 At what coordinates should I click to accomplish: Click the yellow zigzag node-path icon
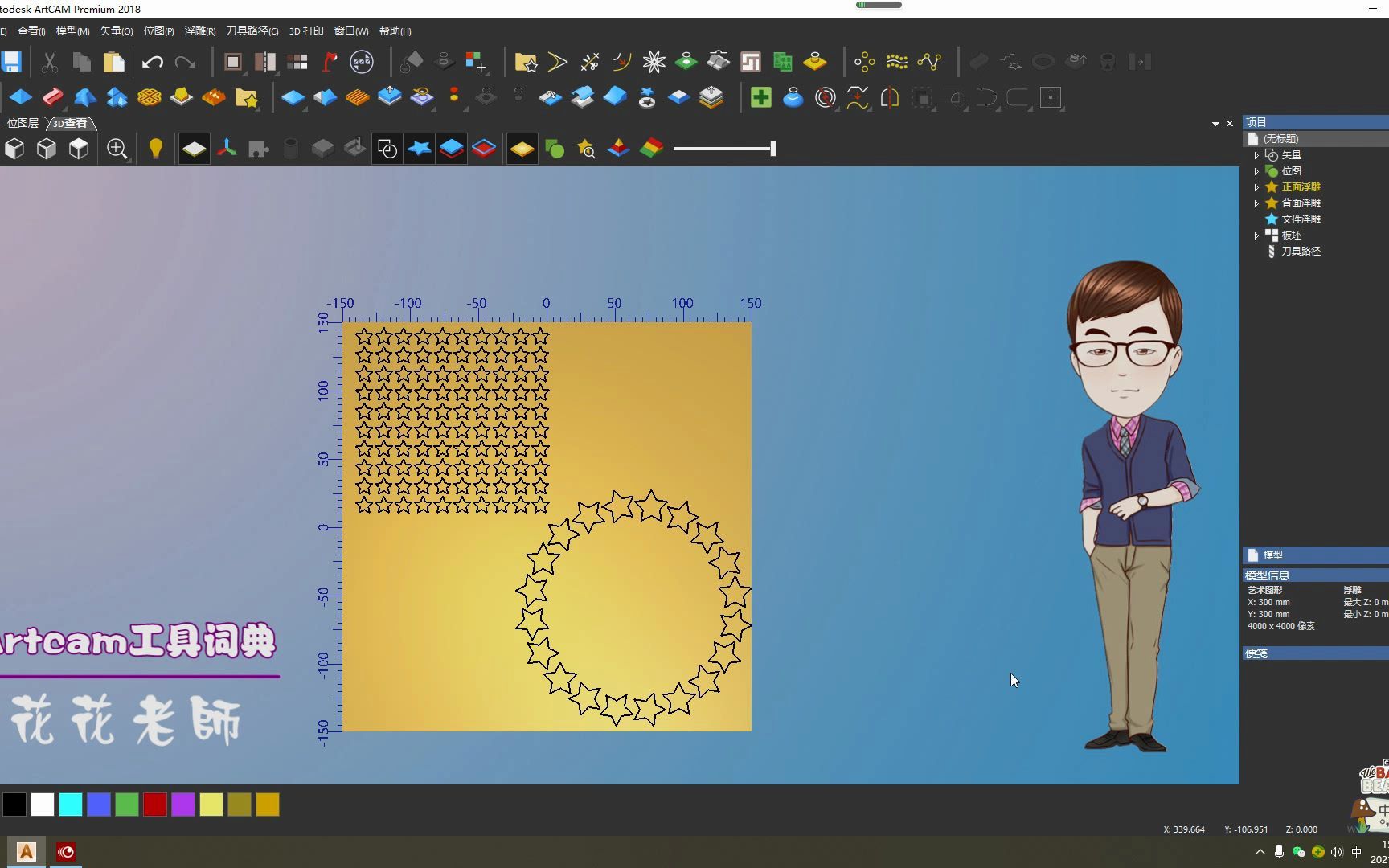929,62
